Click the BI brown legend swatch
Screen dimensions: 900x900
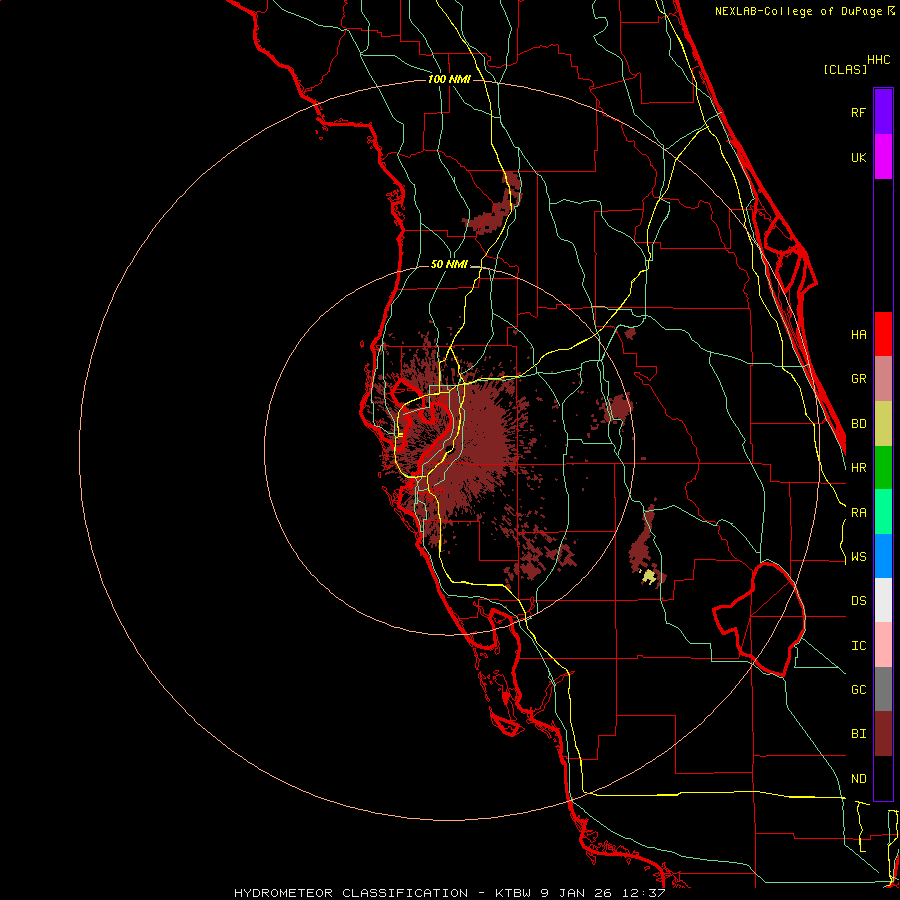tap(883, 734)
